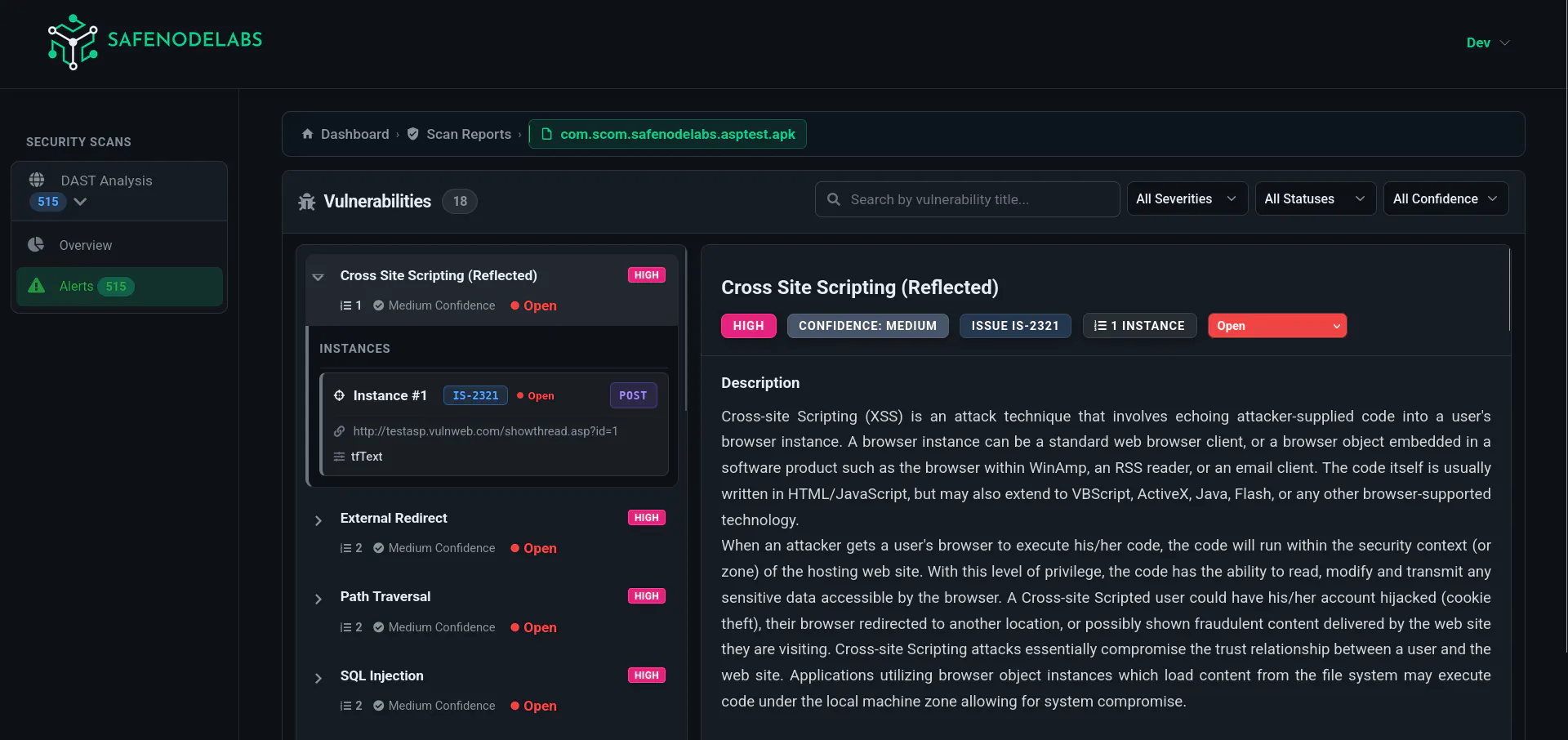Viewport: 1568px width, 740px height.
Task: Click the ISSUE IS-2321 tag
Action: 1014,326
